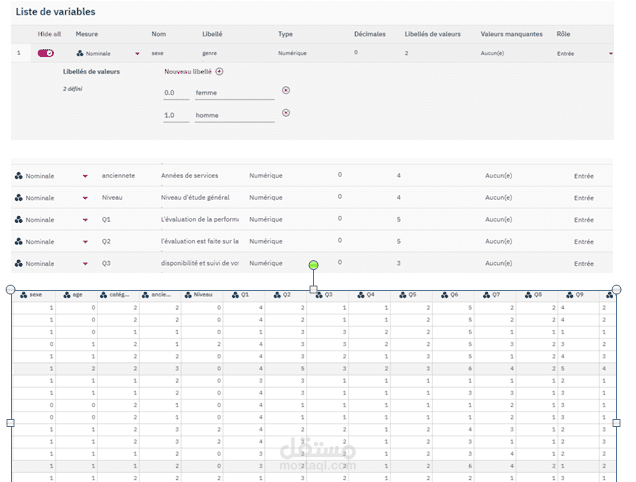Open the Rôle dropdown arrow for sexe
The image size is (636, 482).
(x=610, y=54)
